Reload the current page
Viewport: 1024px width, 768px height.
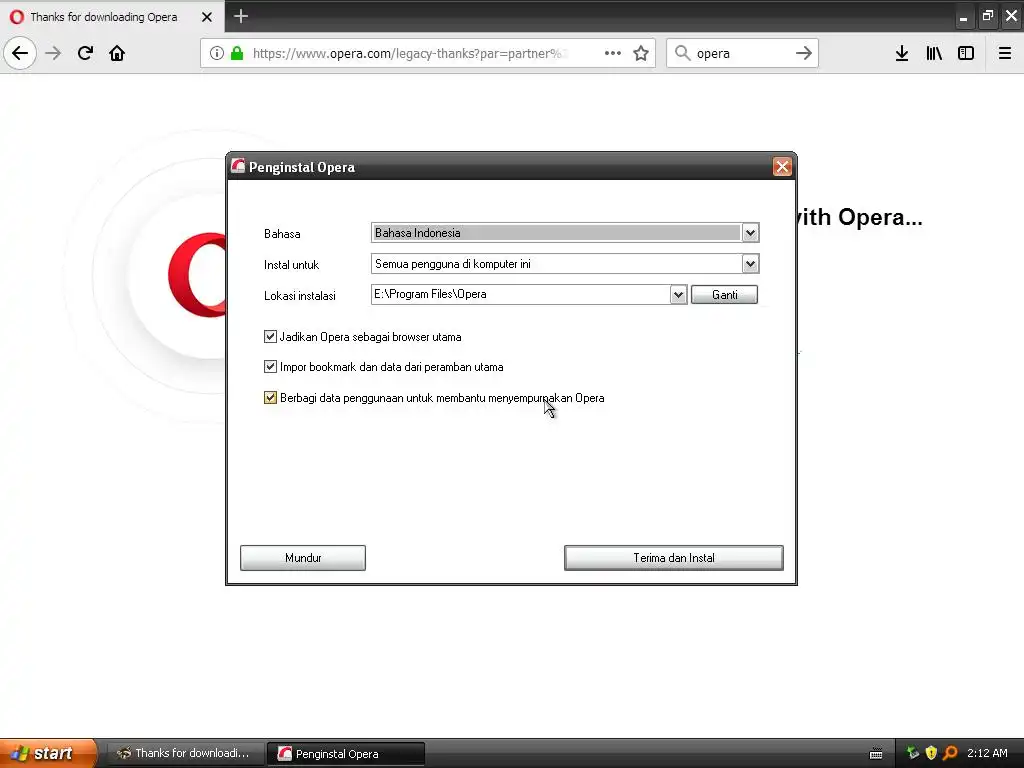[86, 53]
